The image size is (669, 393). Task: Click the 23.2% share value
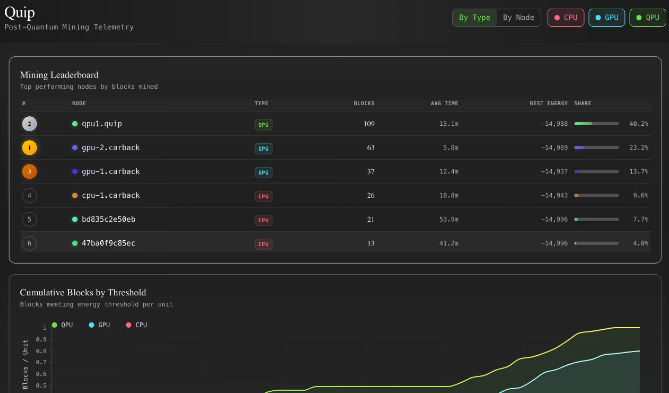[639, 148]
